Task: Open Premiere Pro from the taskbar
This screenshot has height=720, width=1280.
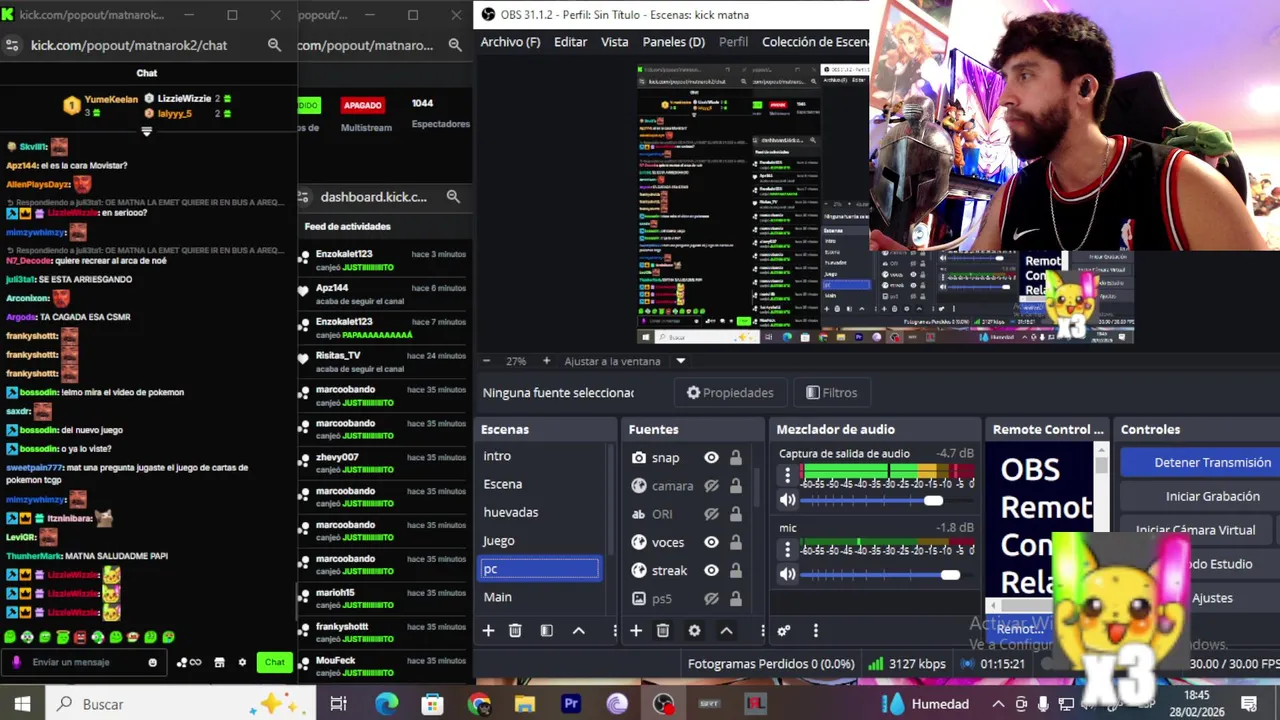Action: click(x=571, y=704)
